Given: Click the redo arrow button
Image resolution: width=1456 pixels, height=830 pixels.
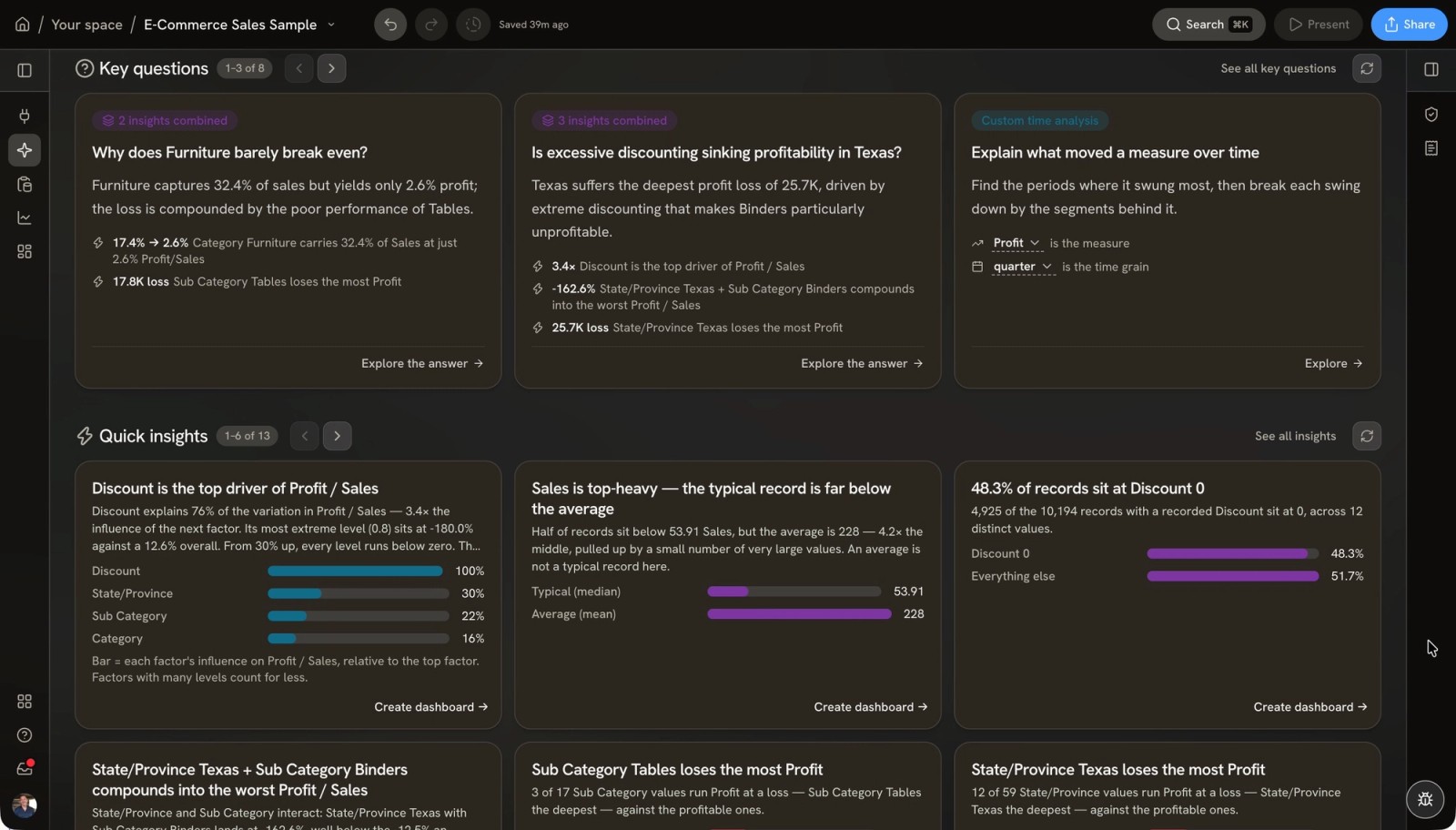Looking at the screenshot, I should 431,25.
